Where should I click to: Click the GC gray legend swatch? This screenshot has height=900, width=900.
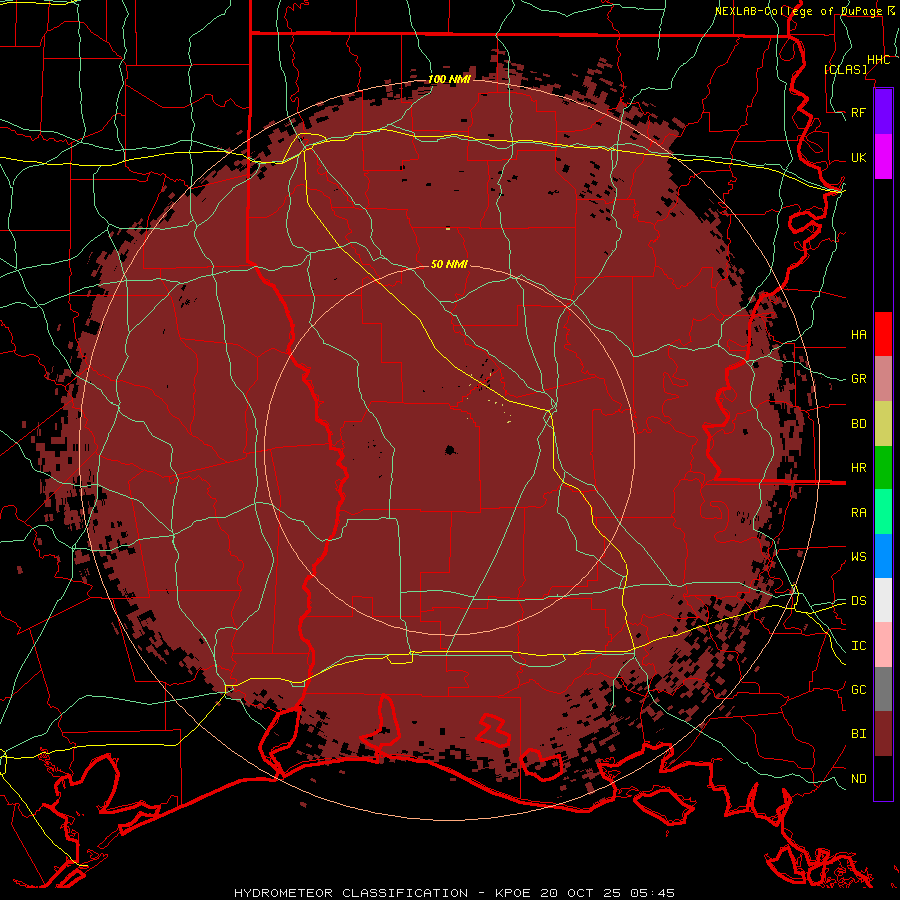click(x=883, y=689)
